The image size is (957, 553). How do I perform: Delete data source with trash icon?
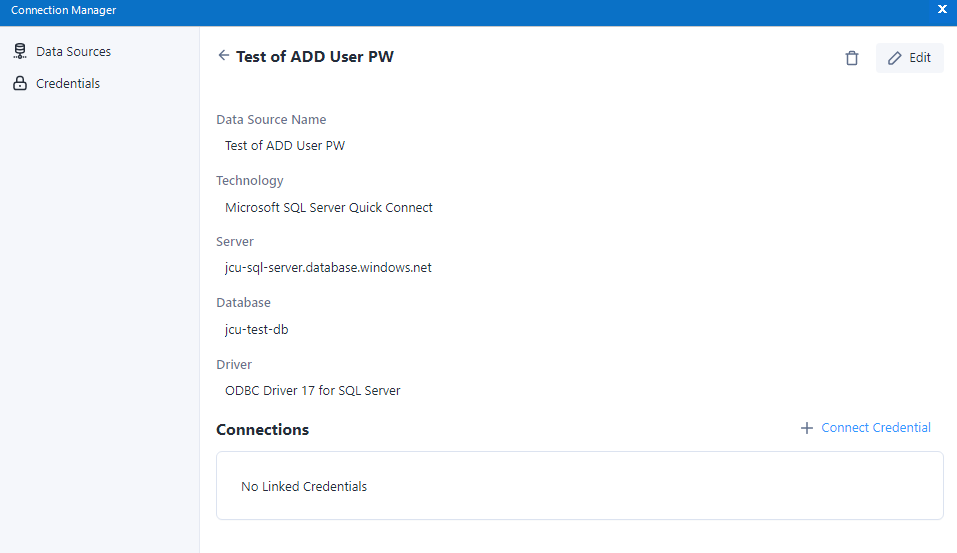coord(852,58)
